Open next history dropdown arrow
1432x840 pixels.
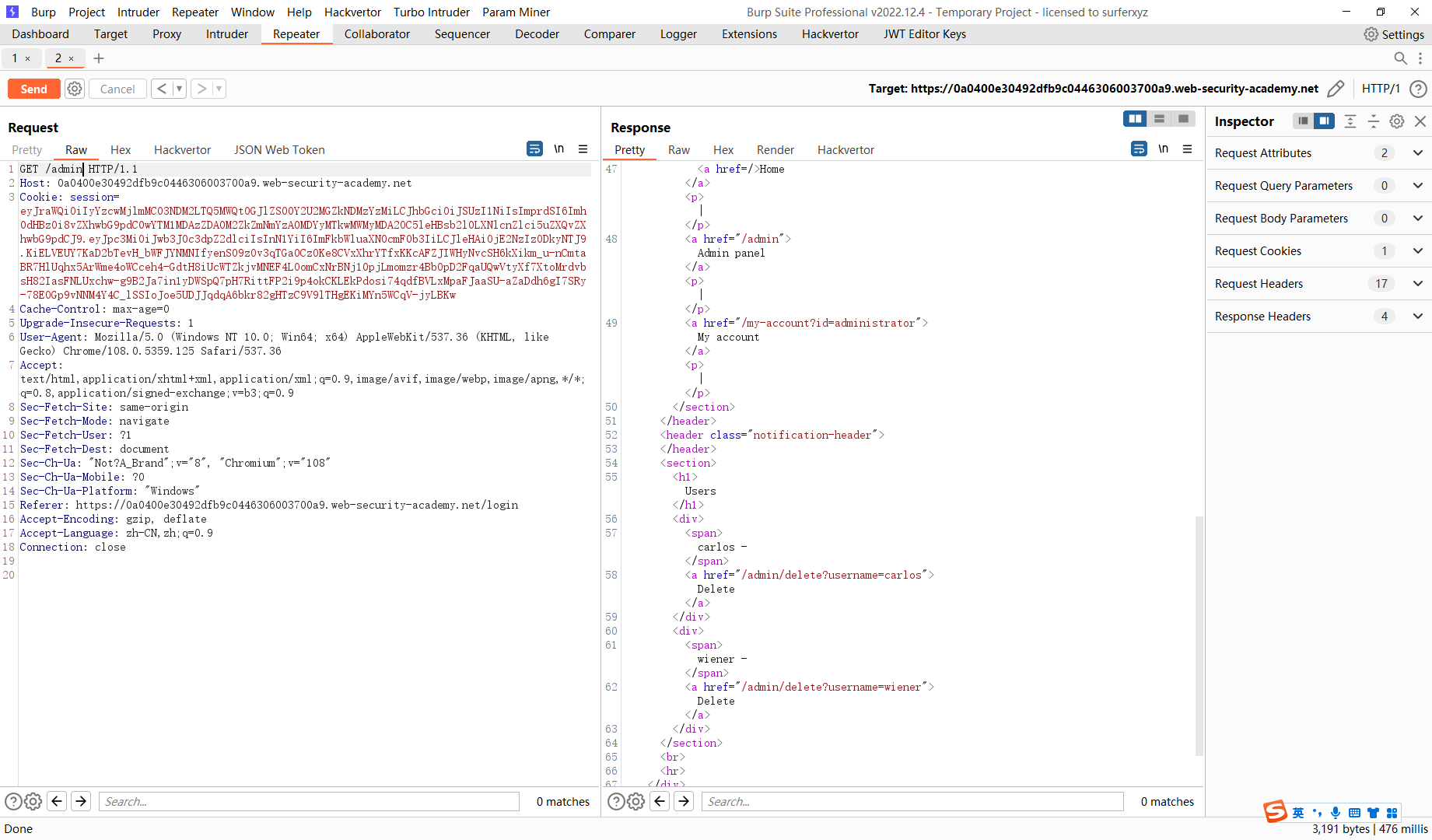point(219,89)
